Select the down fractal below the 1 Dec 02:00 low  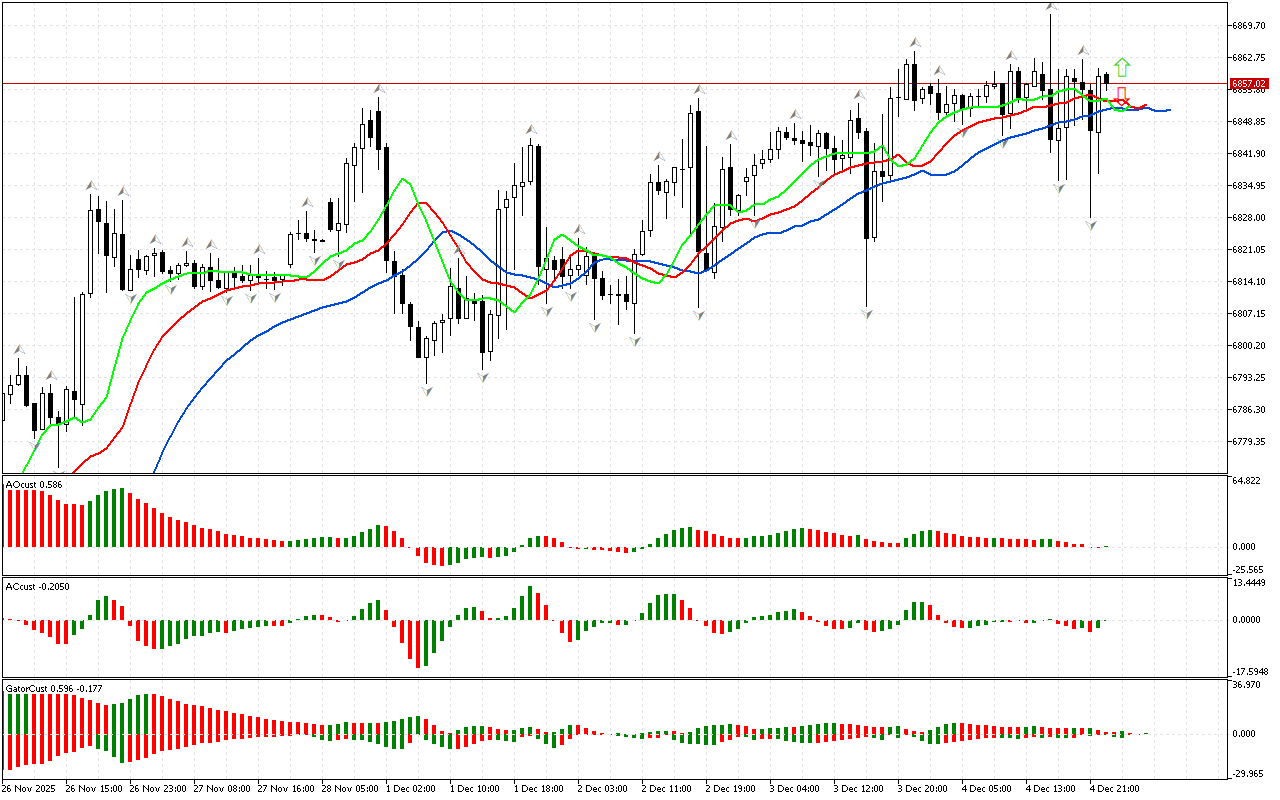[x=427, y=390]
